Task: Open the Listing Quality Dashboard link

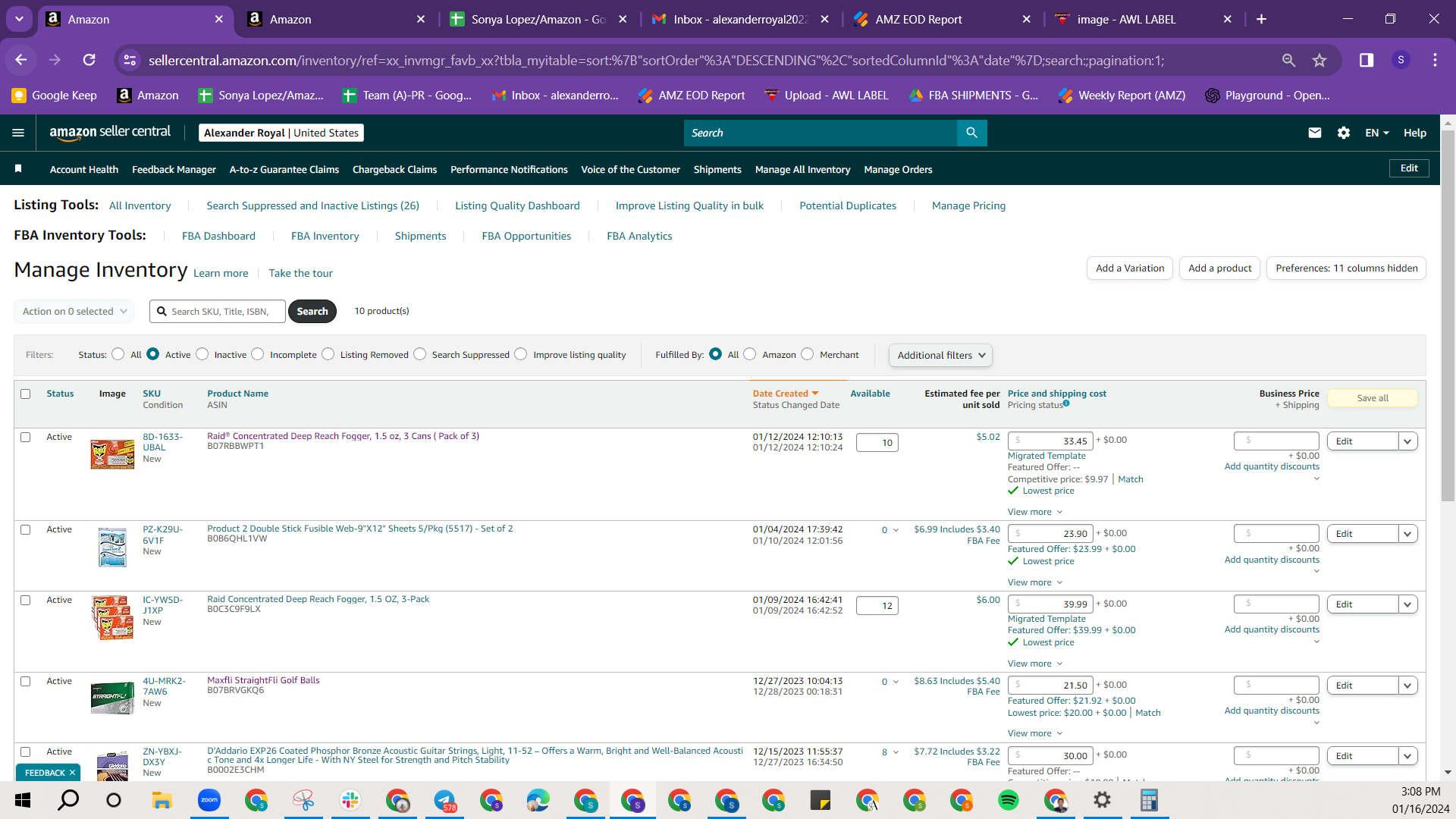Action: [x=517, y=206]
